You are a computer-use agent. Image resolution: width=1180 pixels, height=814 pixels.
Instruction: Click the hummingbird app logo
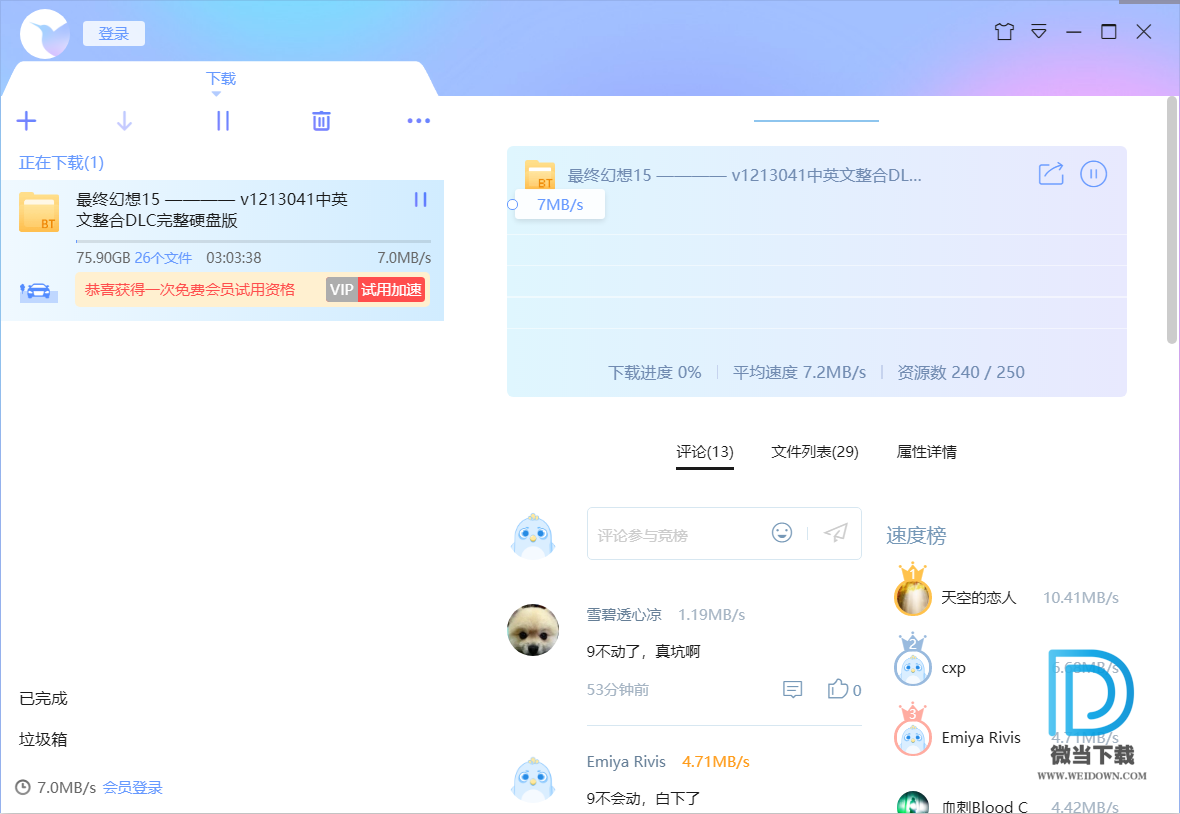click(45, 34)
